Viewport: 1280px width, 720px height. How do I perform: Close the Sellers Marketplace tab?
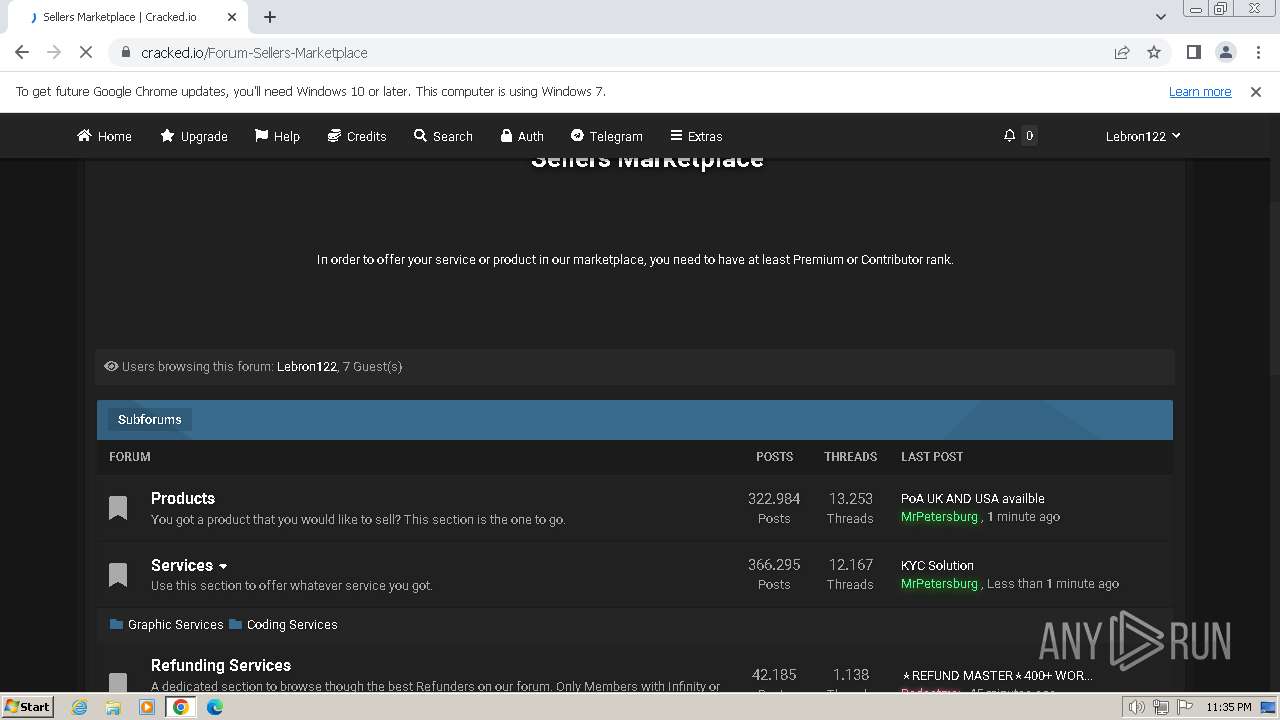(x=232, y=17)
